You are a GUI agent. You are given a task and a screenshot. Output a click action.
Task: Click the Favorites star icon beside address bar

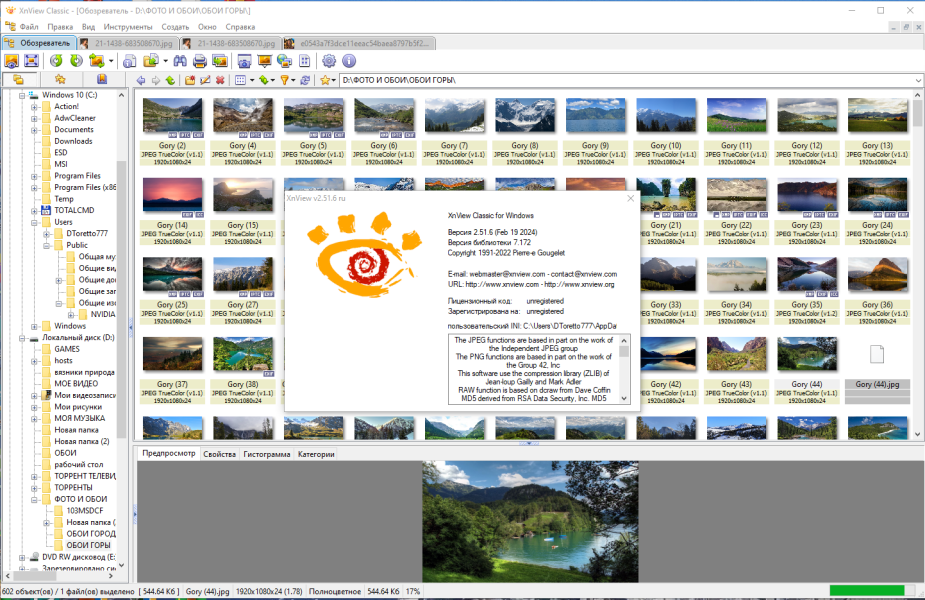coord(325,80)
